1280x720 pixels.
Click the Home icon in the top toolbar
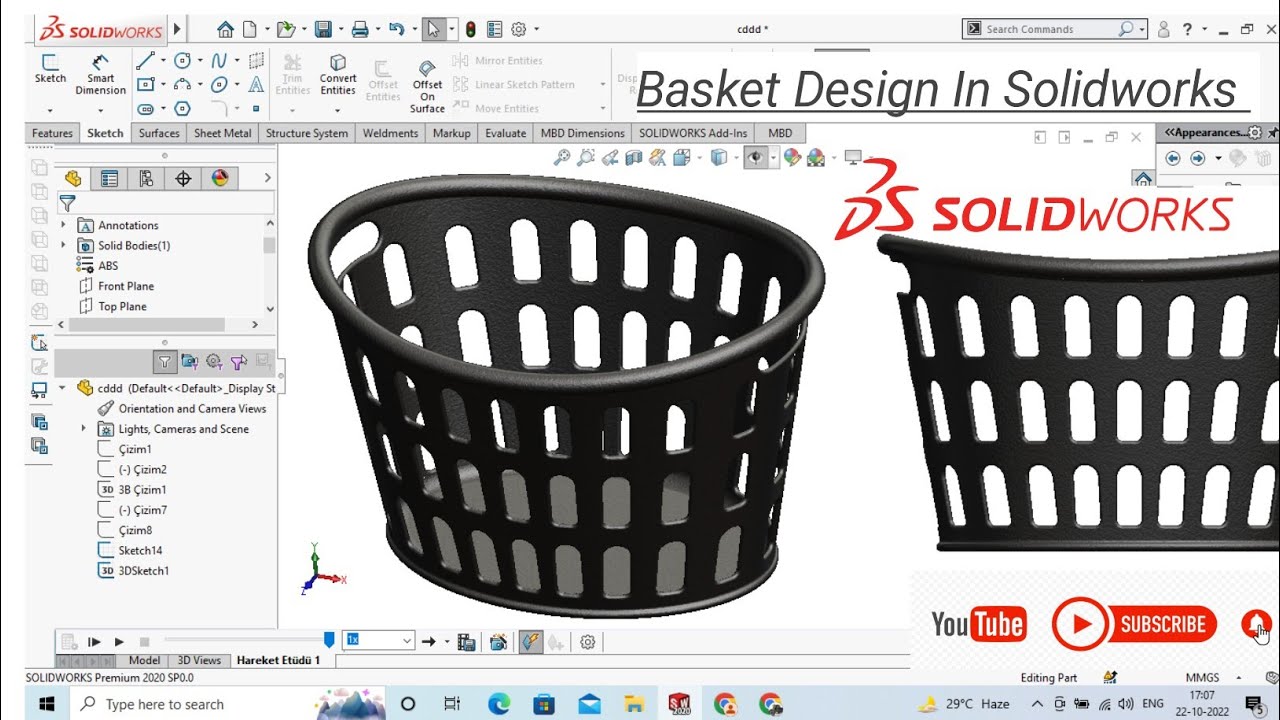pos(226,29)
